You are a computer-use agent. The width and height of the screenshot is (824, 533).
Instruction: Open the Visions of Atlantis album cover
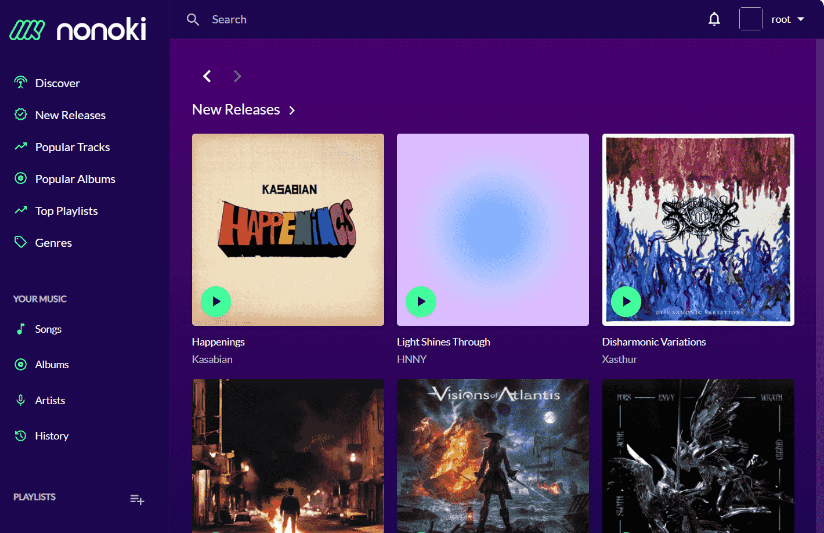pyautogui.click(x=493, y=455)
